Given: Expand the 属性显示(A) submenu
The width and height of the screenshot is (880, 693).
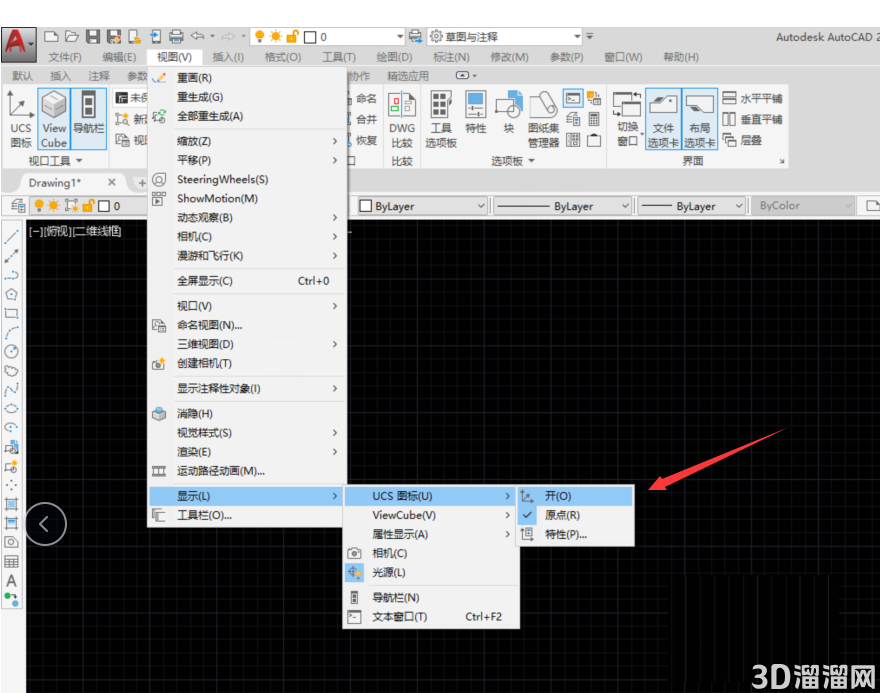Looking at the screenshot, I should coord(430,534).
